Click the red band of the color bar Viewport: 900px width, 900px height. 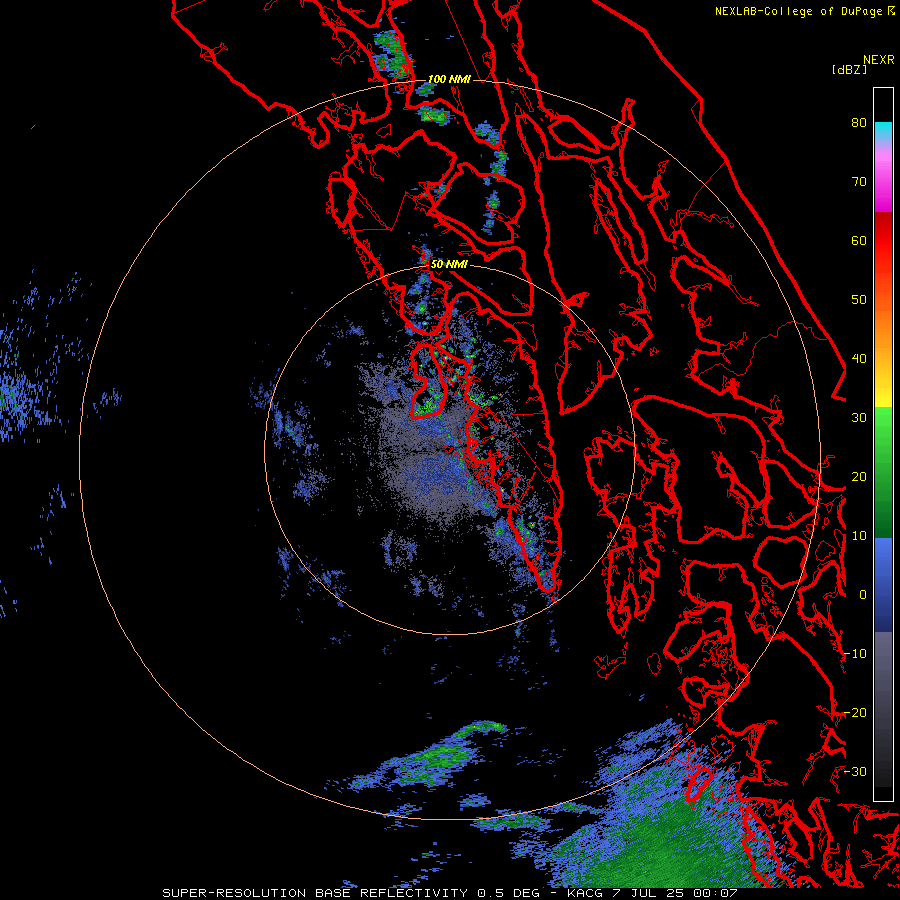[x=883, y=241]
